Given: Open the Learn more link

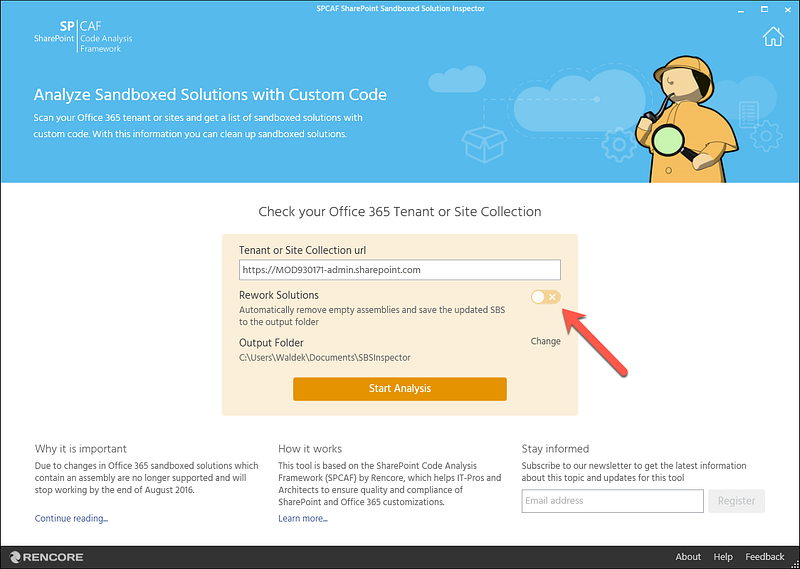Looking at the screenshot, I should click(x=303, y=518).
